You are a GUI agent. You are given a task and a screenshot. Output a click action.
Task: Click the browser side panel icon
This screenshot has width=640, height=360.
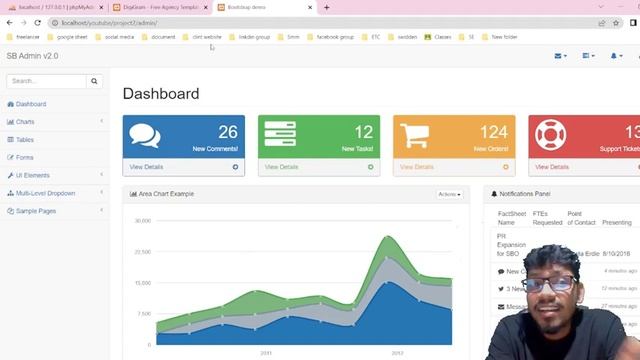[633, 23]
